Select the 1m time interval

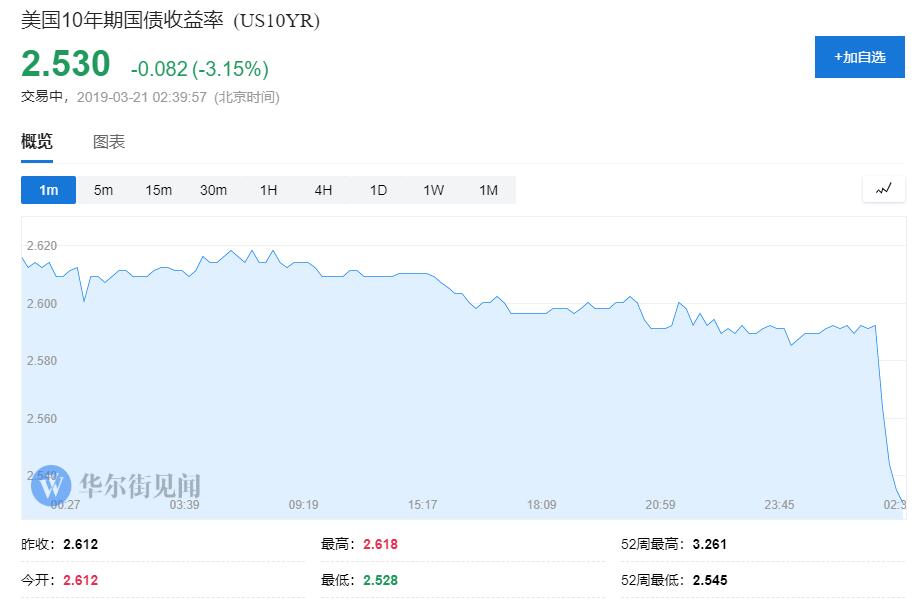48,190
